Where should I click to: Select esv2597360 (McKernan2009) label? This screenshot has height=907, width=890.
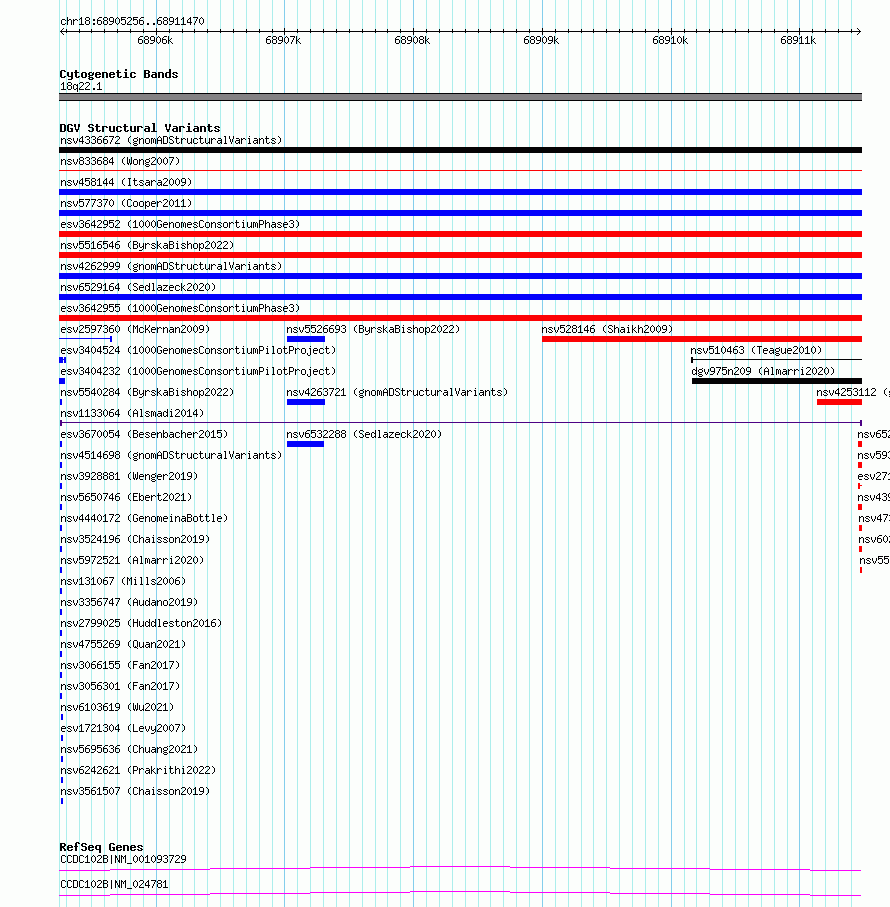click(x=135, y=329)
